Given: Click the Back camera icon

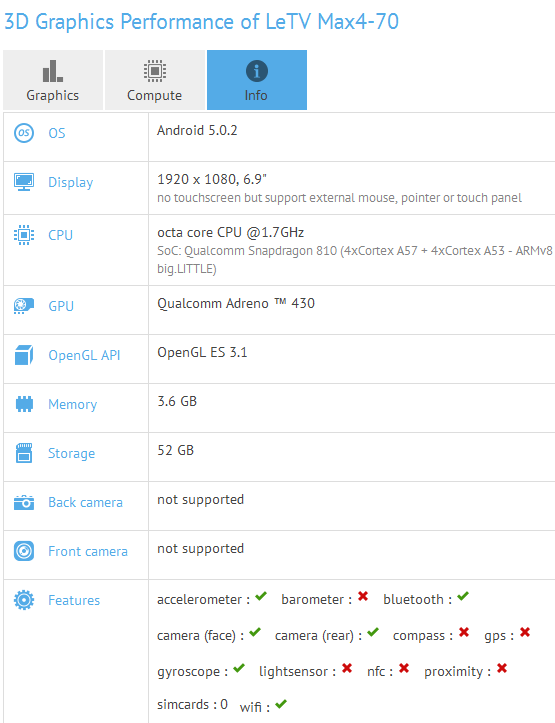Looking at the screenshot, I should coord(24,502).
